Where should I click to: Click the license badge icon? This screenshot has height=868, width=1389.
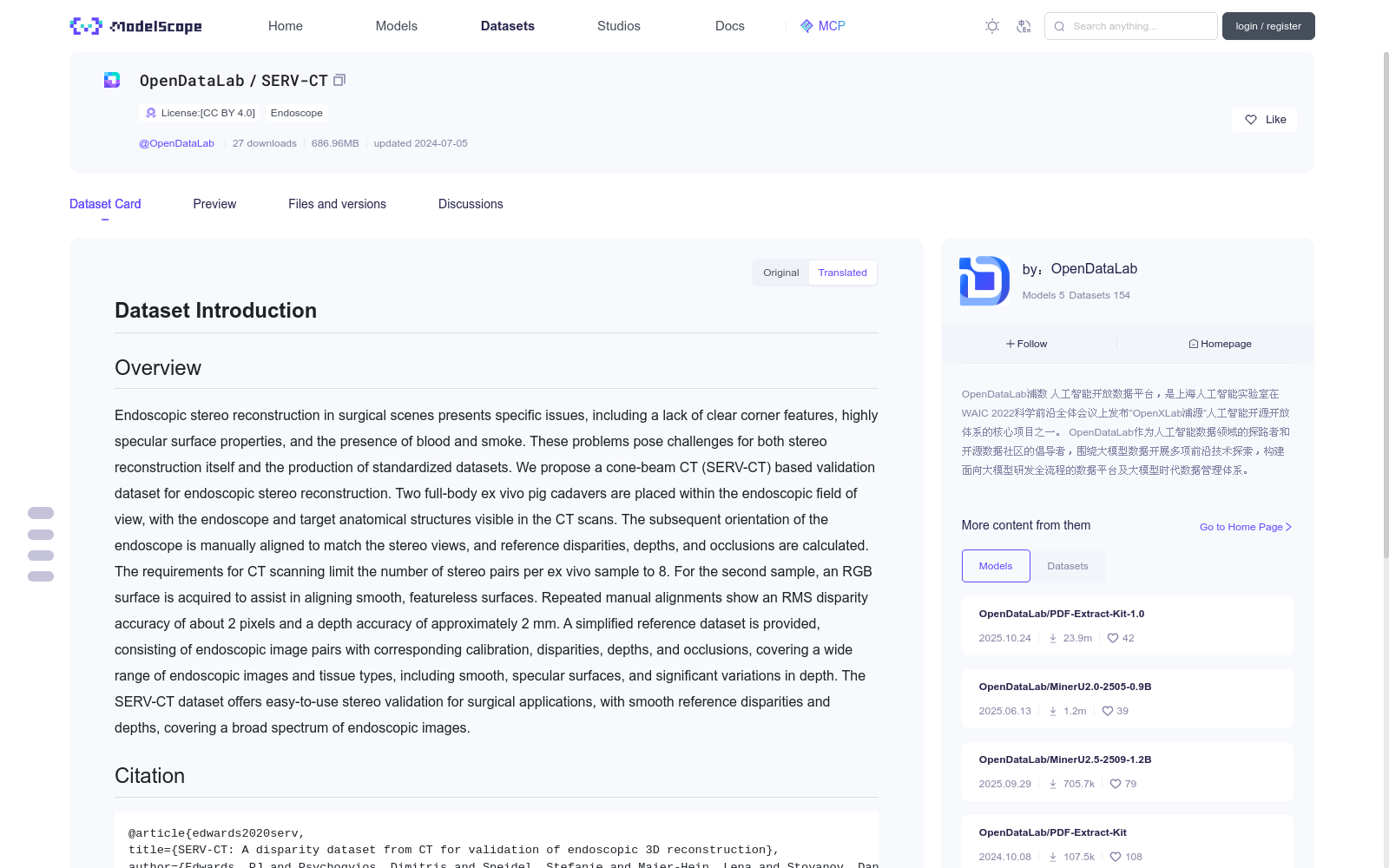[x=151, y=113]
